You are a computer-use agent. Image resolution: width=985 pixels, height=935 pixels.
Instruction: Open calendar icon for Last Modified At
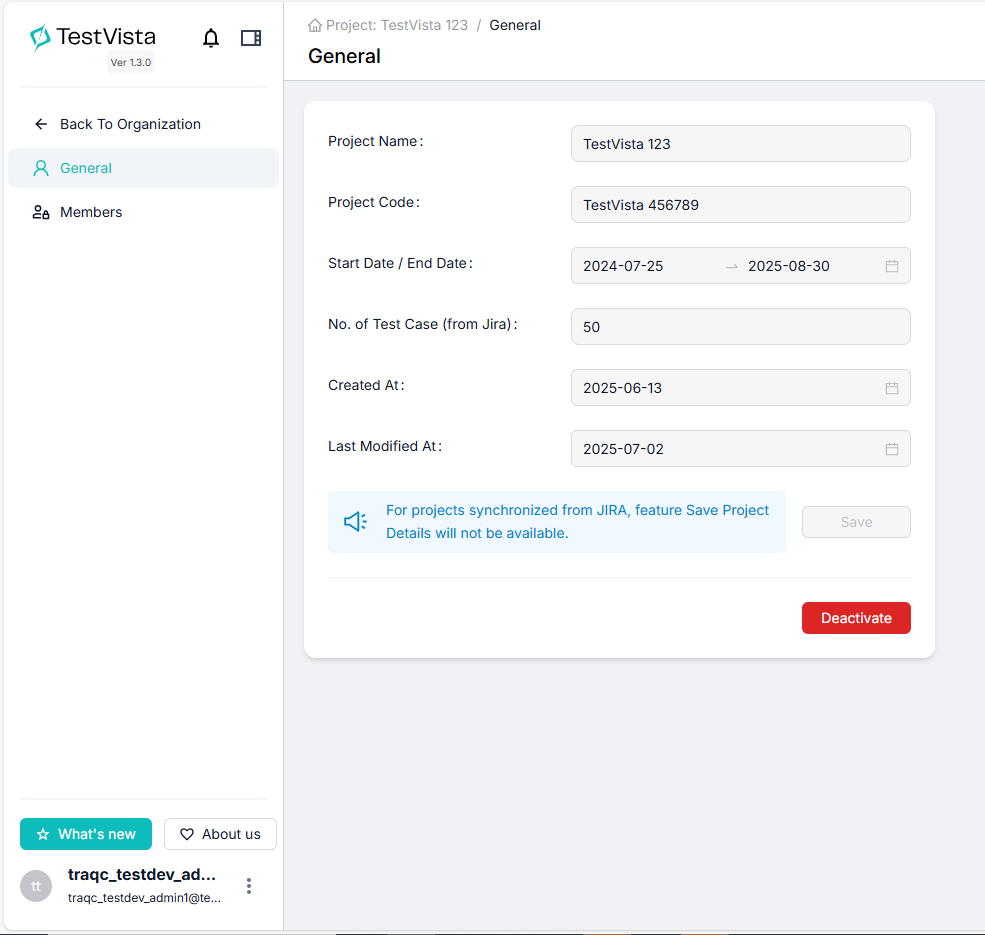point(891,449)
